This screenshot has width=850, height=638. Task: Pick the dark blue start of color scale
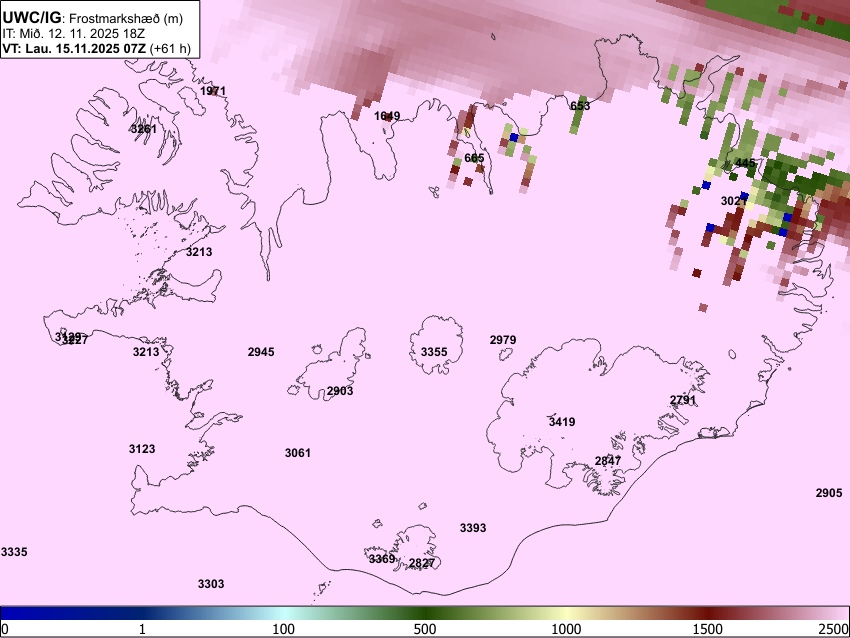[x=11, y=613]
